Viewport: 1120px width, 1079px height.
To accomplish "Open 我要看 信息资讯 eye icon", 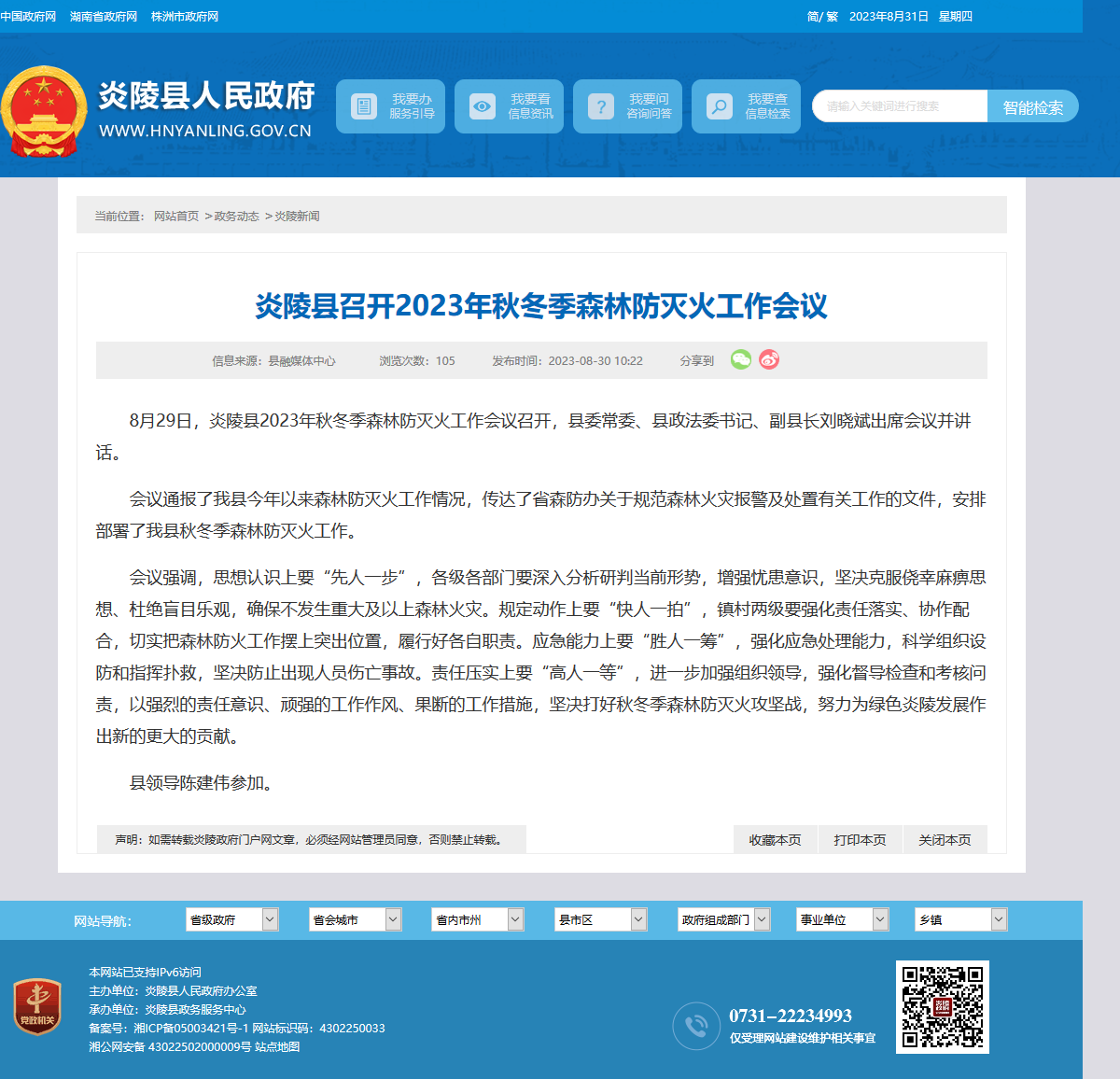I will click(x=482, y=106).
